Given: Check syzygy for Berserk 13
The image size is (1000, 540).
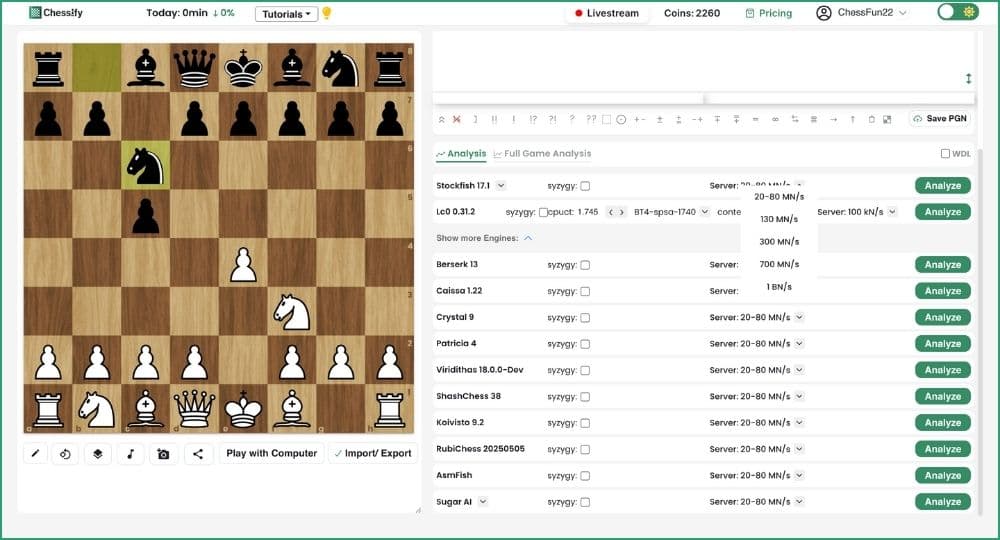Looking at the screenshot, I should pyautogui.click(x=585, y=265).
